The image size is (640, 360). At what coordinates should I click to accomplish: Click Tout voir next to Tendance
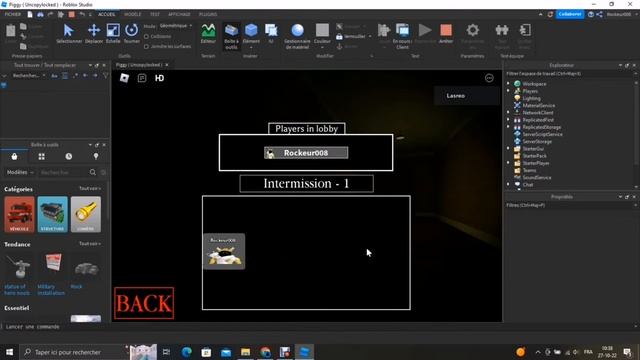90,244
